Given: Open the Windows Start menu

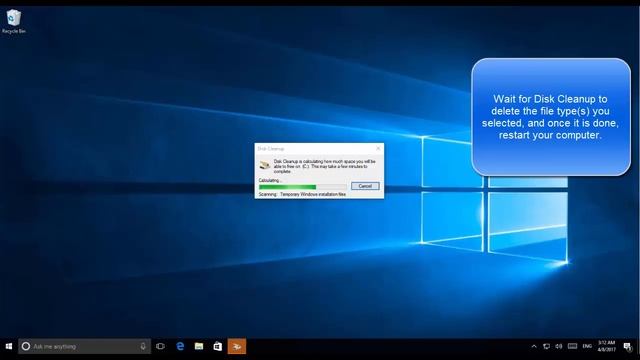Looking at the screenshot, I should [9, 347].
